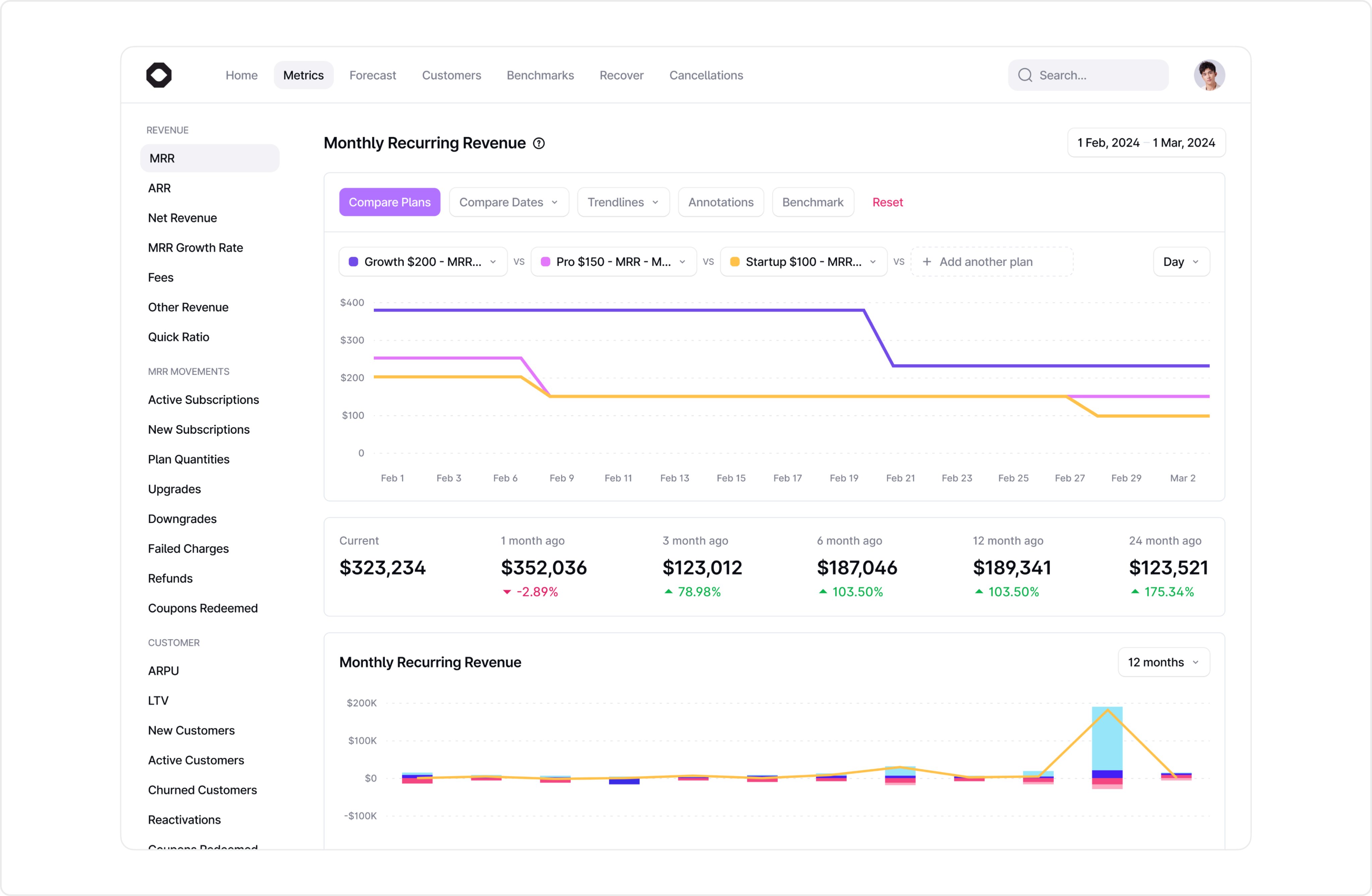
Task: Click the app logo in the top left
Action: click(159, 75)
